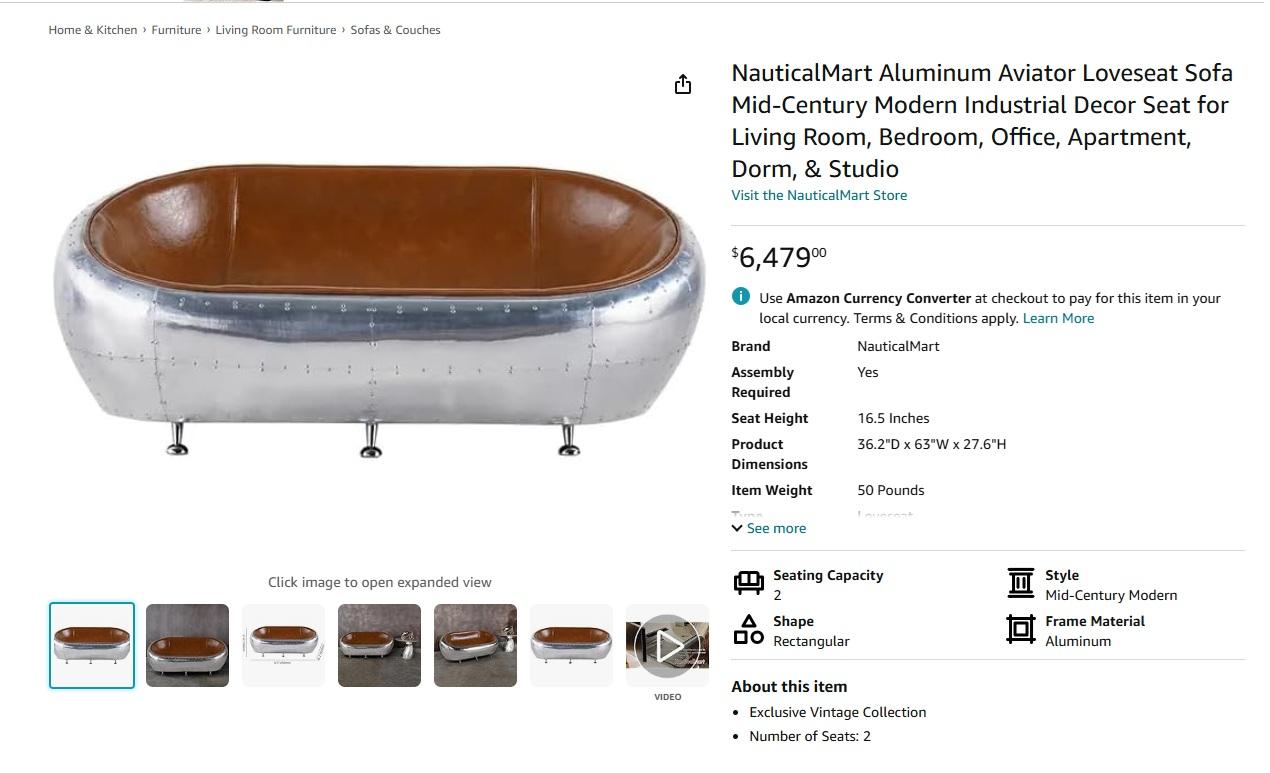Open the Sofas & Couches breadcrumb
This screenshot has width=1270, height=773.
[395, 30]
